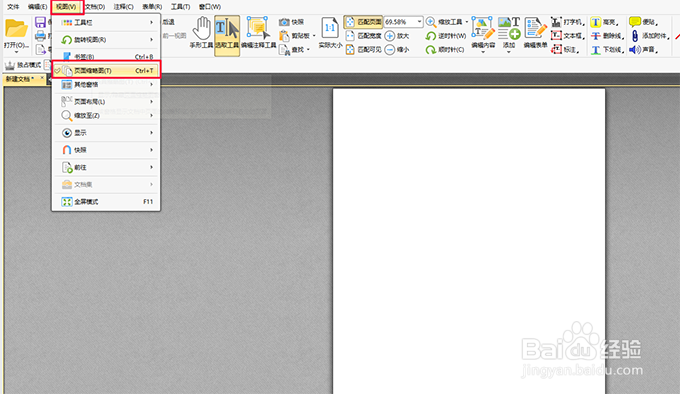Click the Find icon (查找)
The image size is (680, 394).
(x=284, y=50)
